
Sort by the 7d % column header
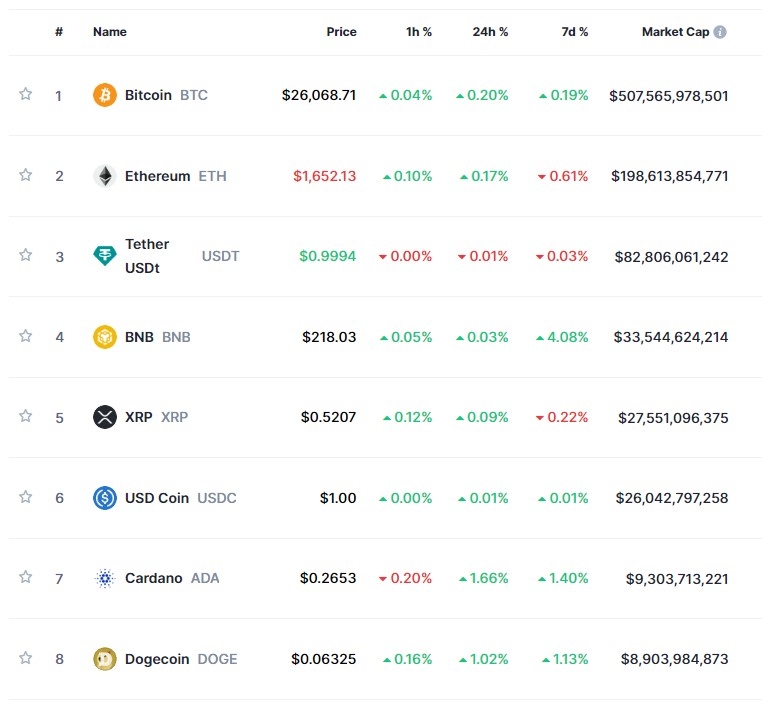click(574, 32)
